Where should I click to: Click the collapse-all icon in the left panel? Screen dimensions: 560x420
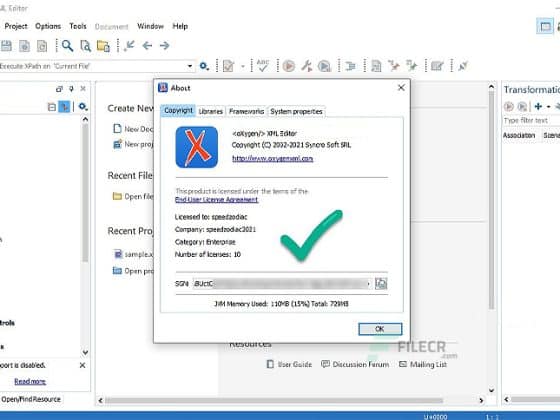tap(52, 106)
